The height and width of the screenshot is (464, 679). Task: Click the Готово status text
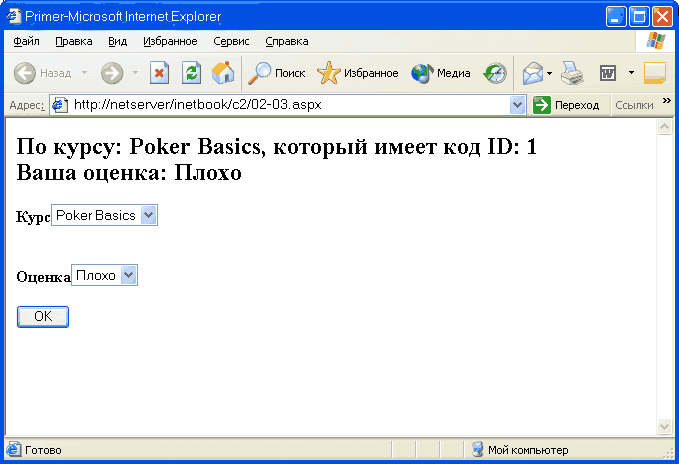click(43, 450)
